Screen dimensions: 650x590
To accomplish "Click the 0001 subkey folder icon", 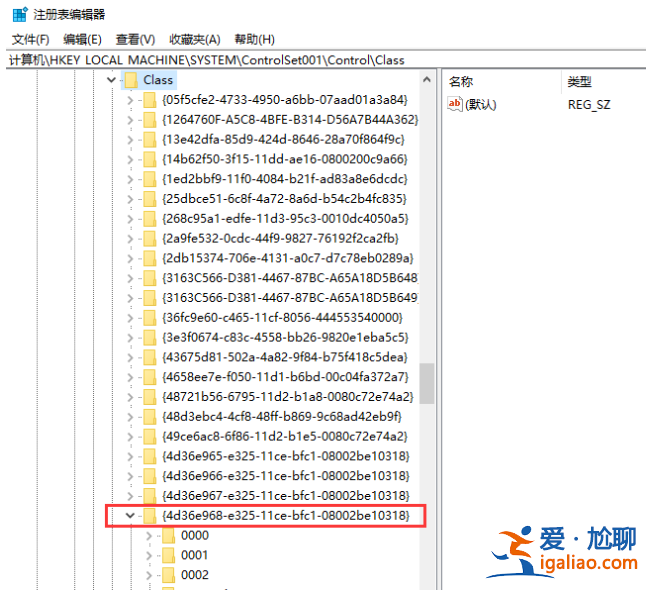I will click(x=168, y=555).
